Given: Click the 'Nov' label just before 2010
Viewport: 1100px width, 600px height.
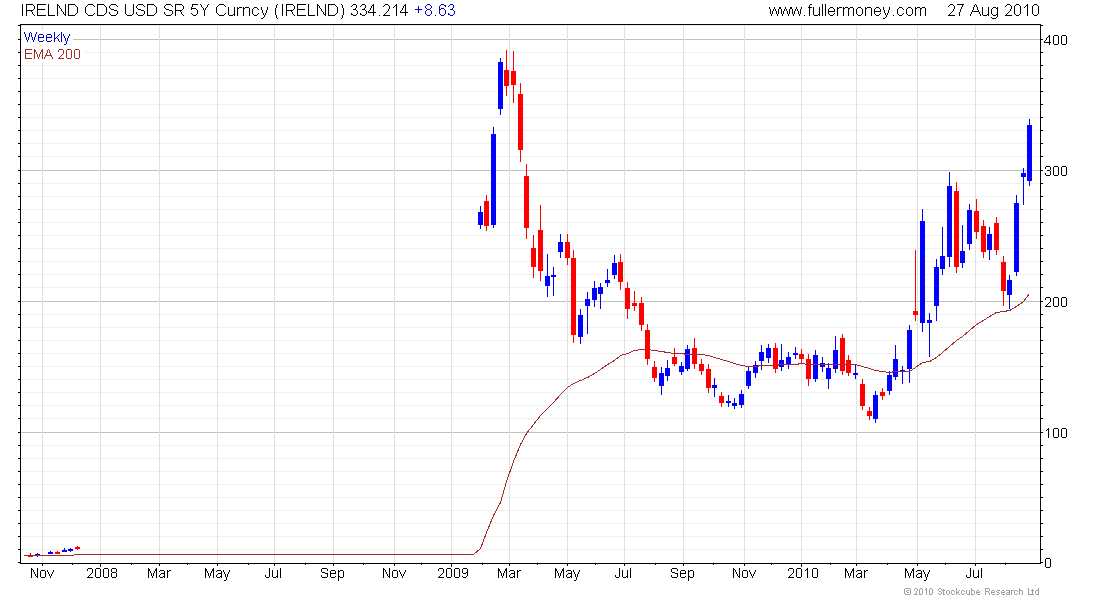Looking at the screenshot, I should 744,573.
